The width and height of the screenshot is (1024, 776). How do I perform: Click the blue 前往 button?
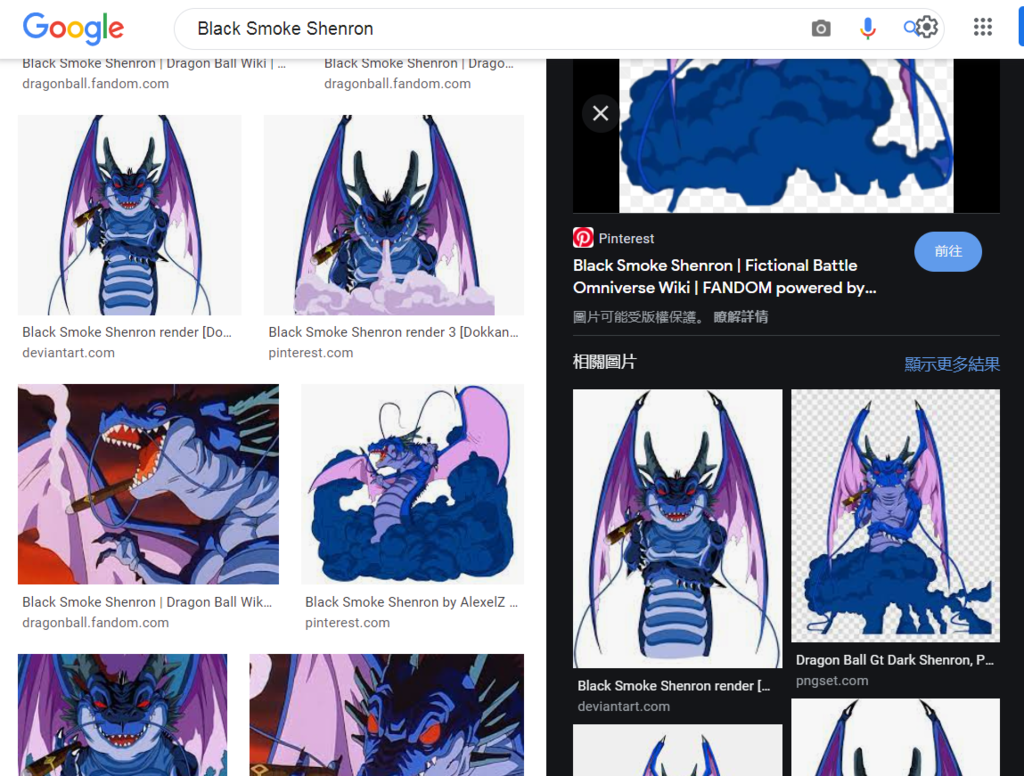tap(948, 251)
